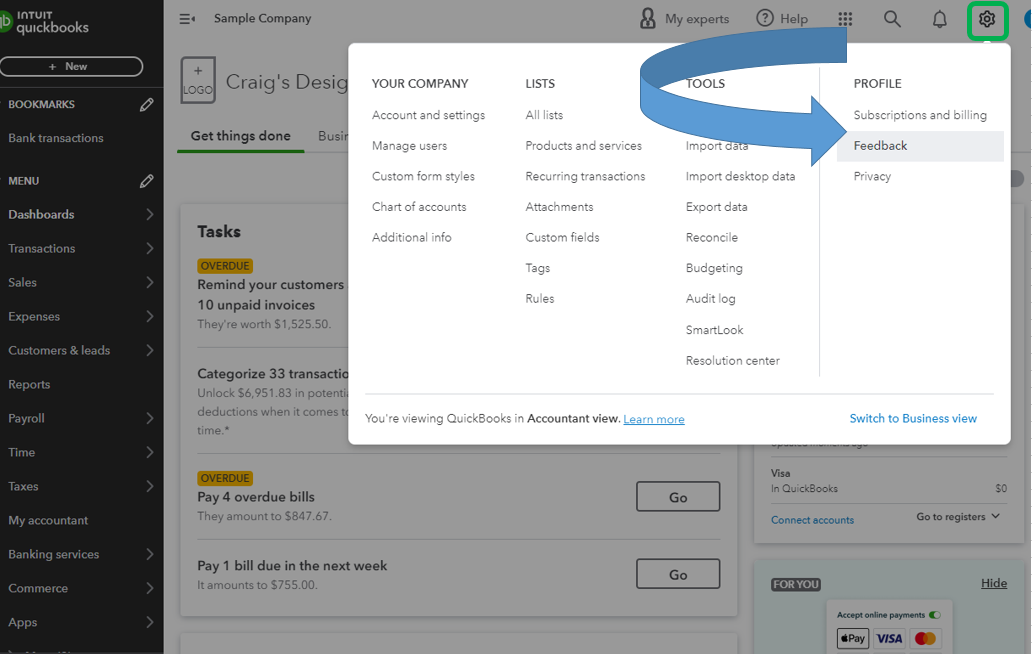Collapse the left navigation menu icon
The width and height of the screenshot is (1032, 654).
(187, 19)
